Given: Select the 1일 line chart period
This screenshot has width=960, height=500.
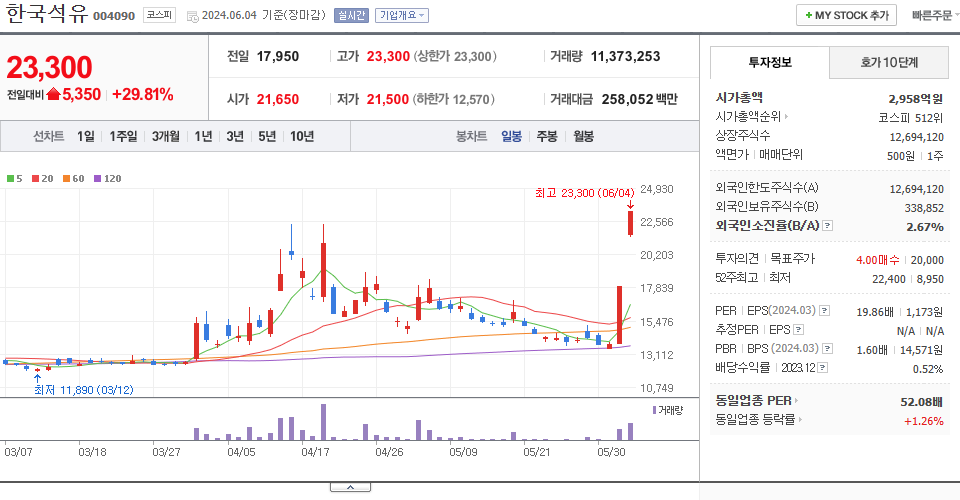Looking at the screenshot, I should (86, 136).
